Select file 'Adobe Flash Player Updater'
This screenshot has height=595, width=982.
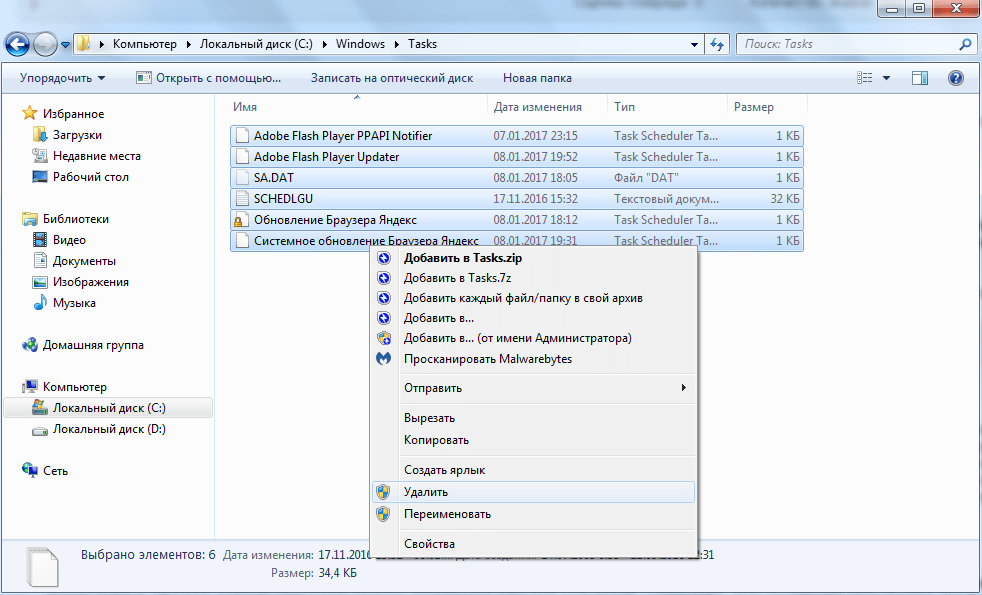[517, 157]
